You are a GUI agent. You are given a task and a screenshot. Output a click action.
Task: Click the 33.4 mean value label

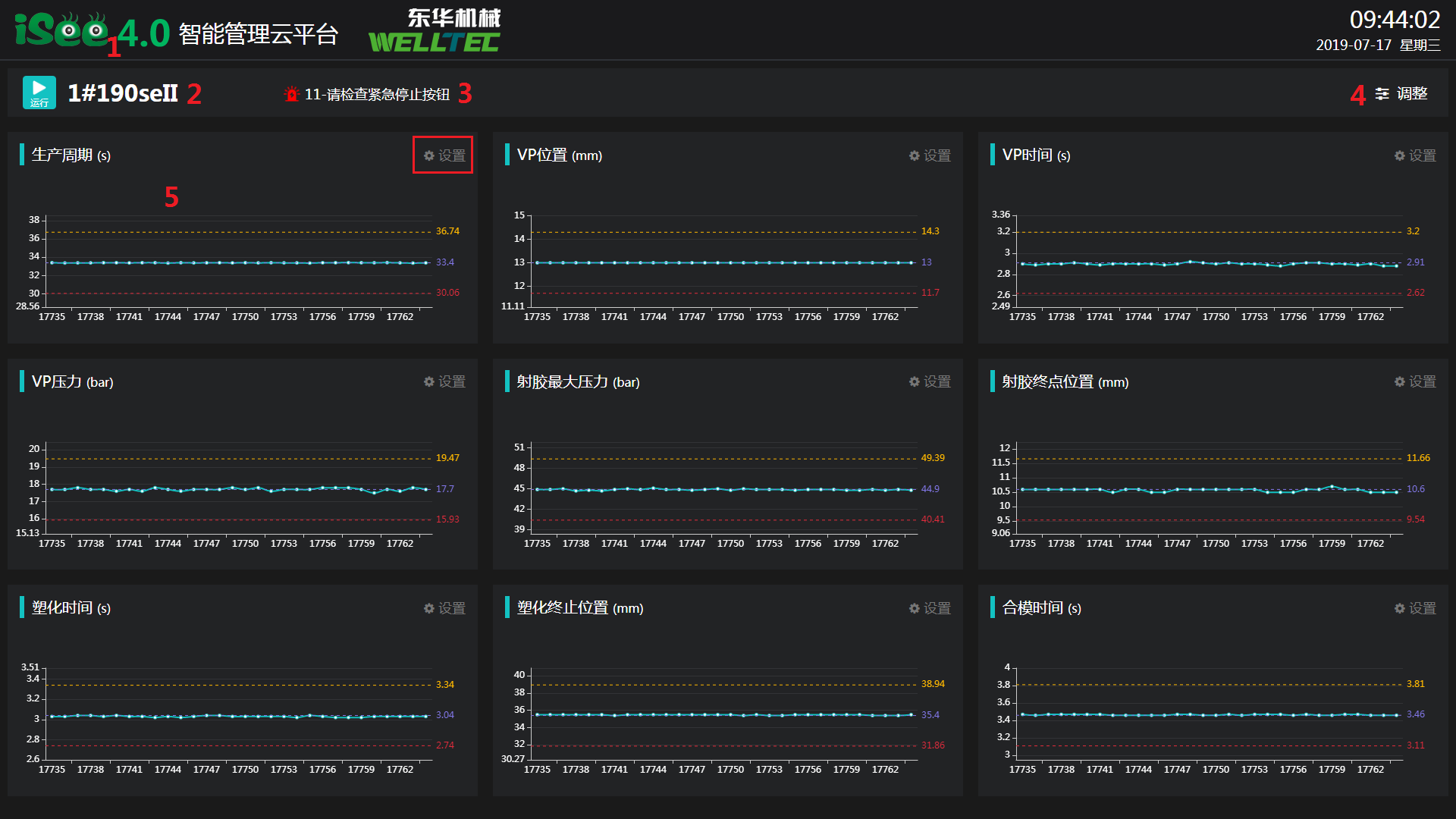coord(445,262)
